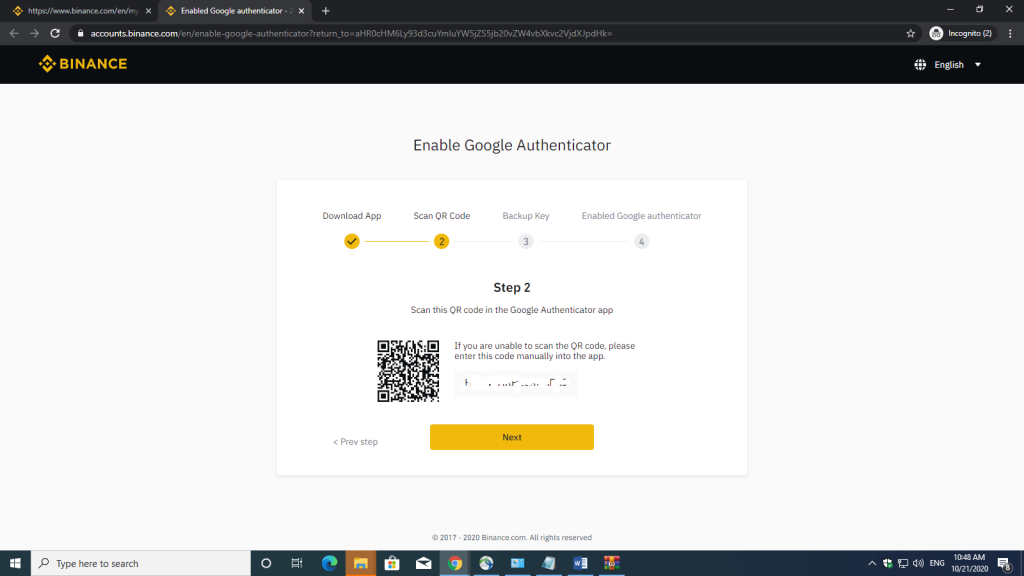Click the site lock security icon

tap(80, 33)
